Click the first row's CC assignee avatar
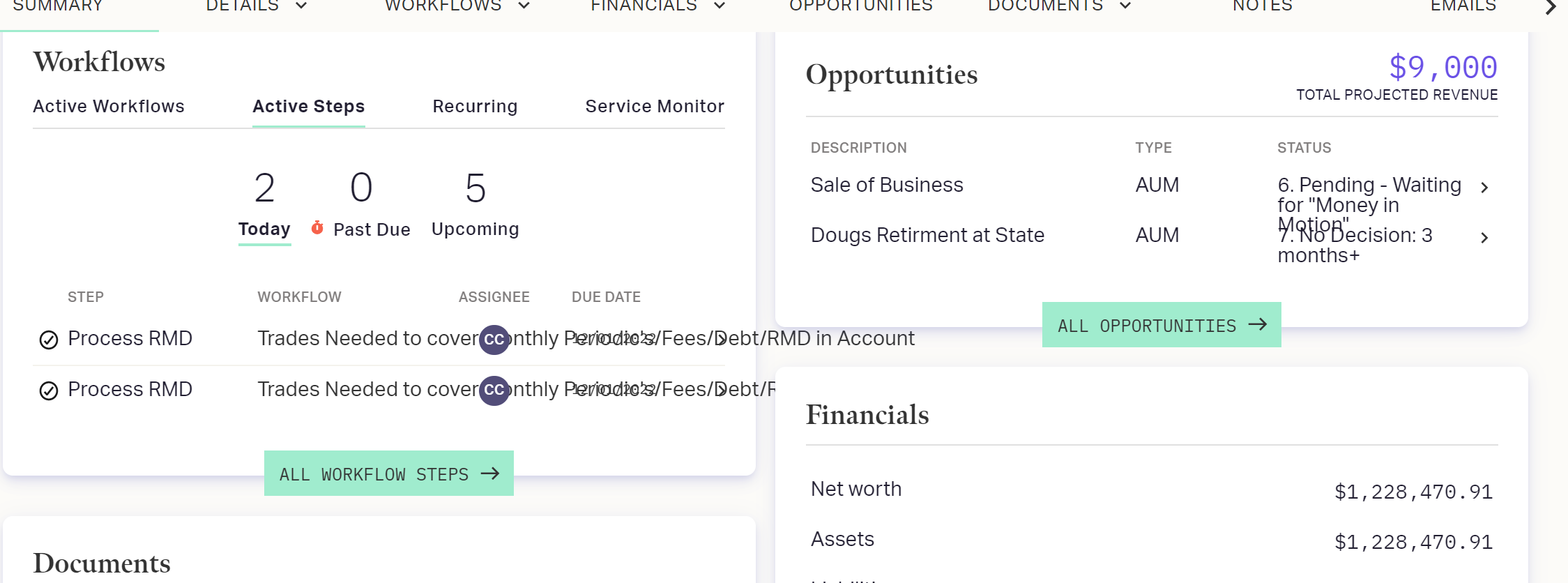 [494, 340]
